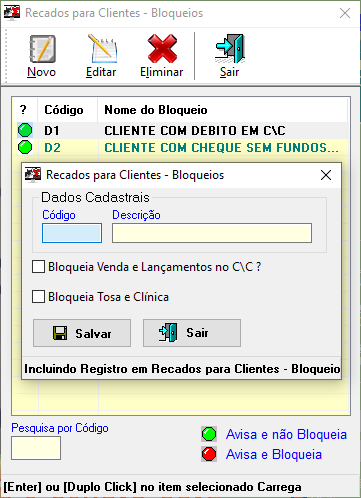This screenshot has height=498, width=361.
Task: Click the green status circle for D2
Action: [x=25, y=147]
